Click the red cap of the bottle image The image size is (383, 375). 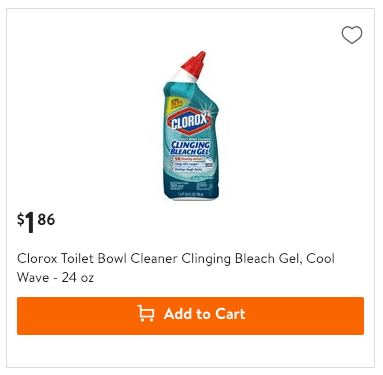click(196, 66)
